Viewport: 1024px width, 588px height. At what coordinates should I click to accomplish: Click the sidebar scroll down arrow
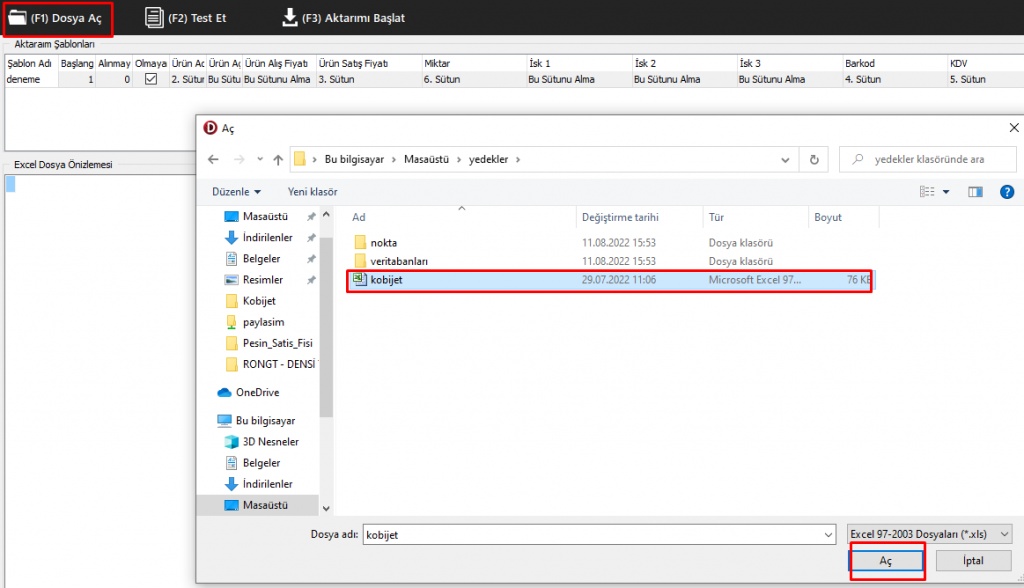pos(326,508)
